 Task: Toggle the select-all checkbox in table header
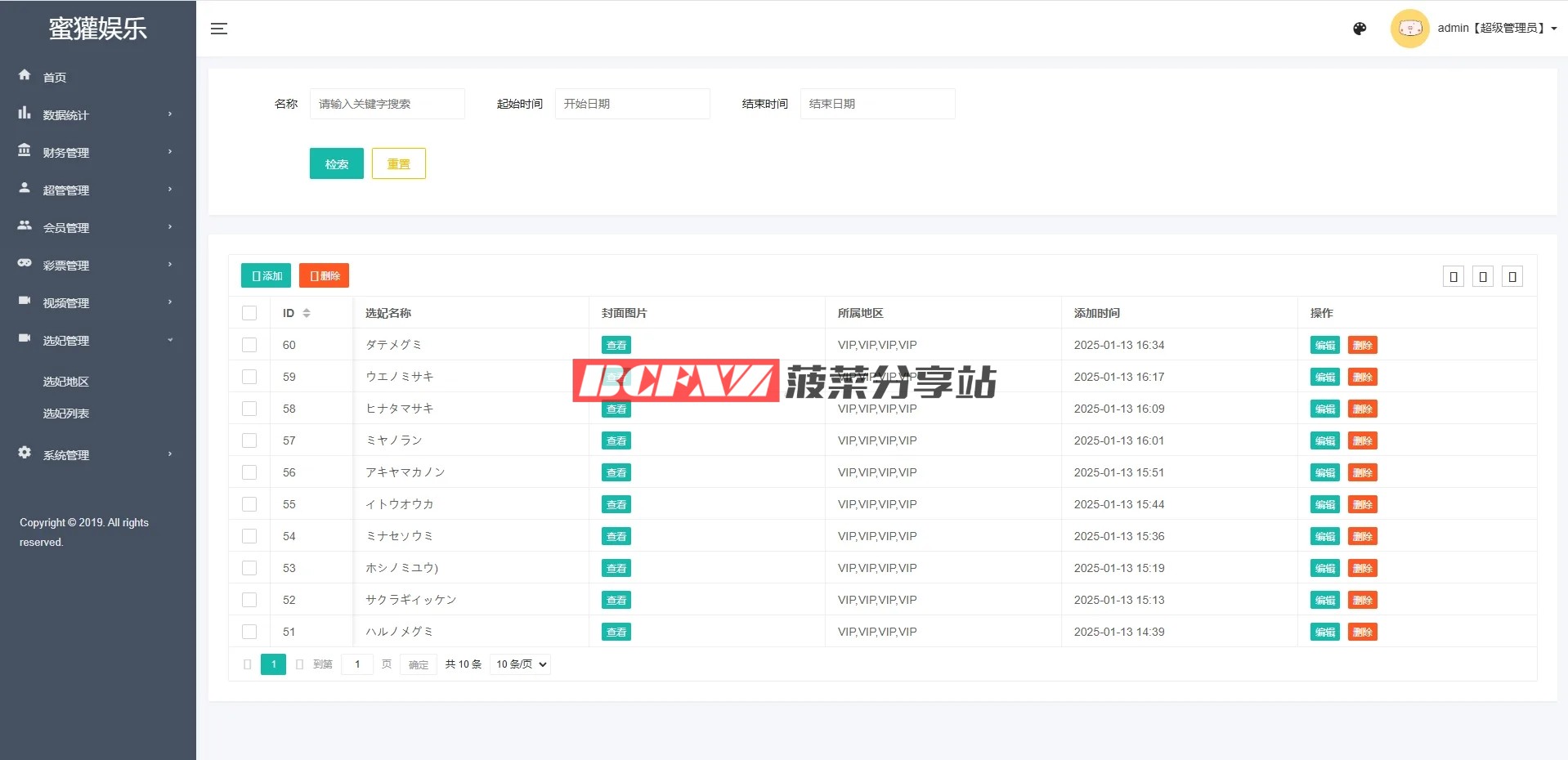pos(249,313)
